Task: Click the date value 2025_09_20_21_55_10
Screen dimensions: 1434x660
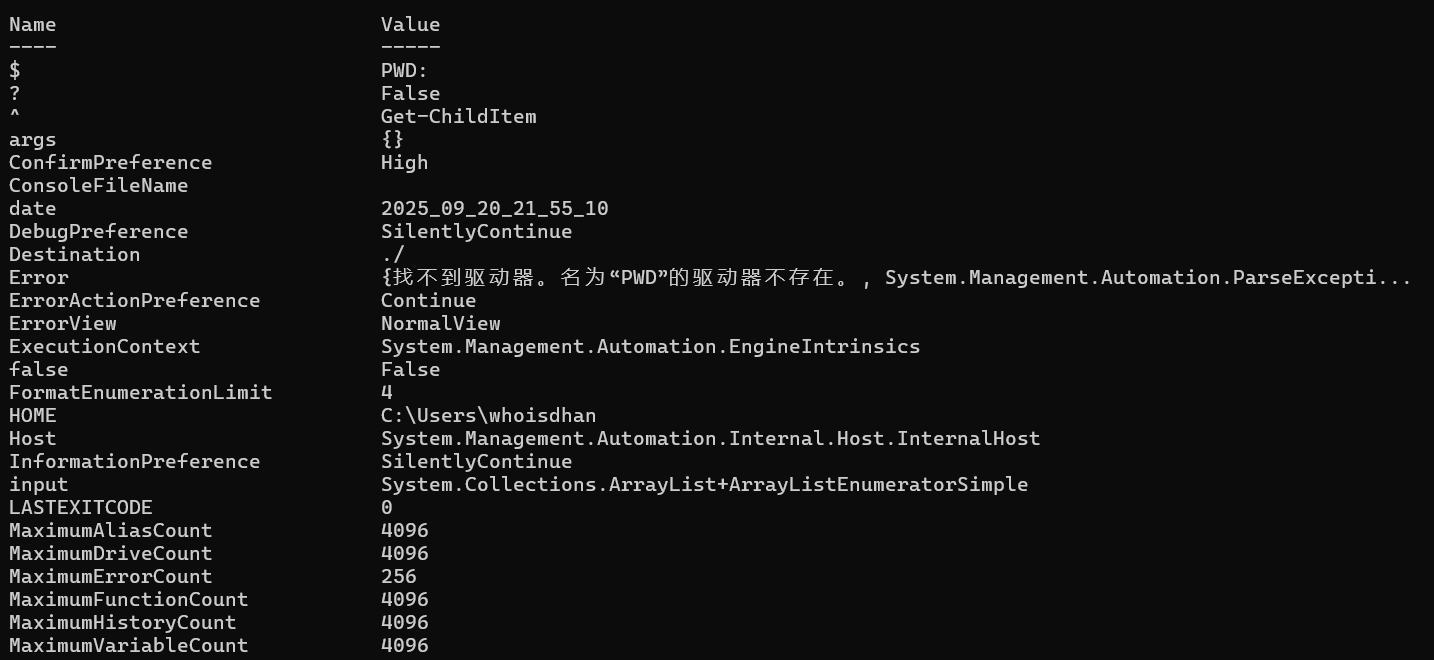Action: pos(494,208)
